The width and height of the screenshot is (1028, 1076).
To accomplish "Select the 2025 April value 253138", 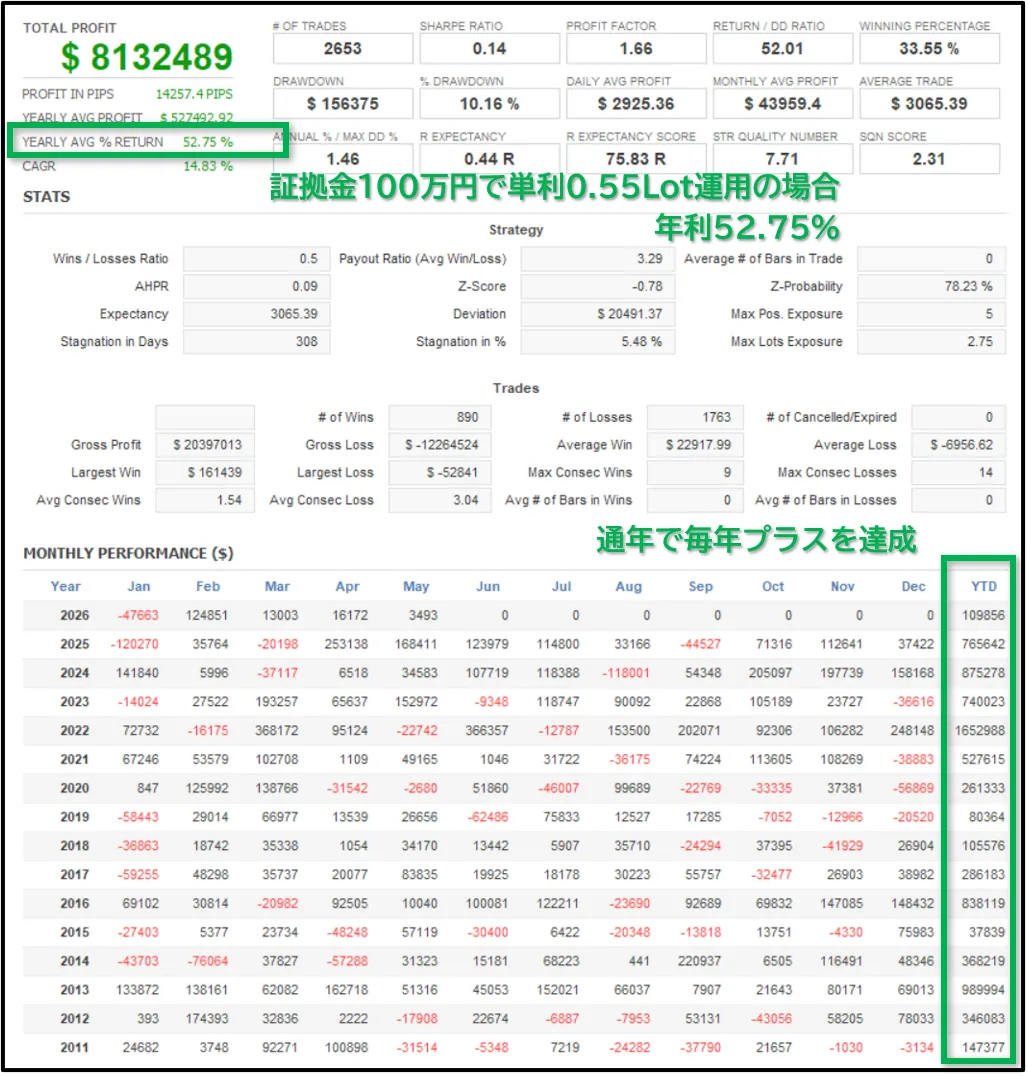I will (x=347, y=644).
